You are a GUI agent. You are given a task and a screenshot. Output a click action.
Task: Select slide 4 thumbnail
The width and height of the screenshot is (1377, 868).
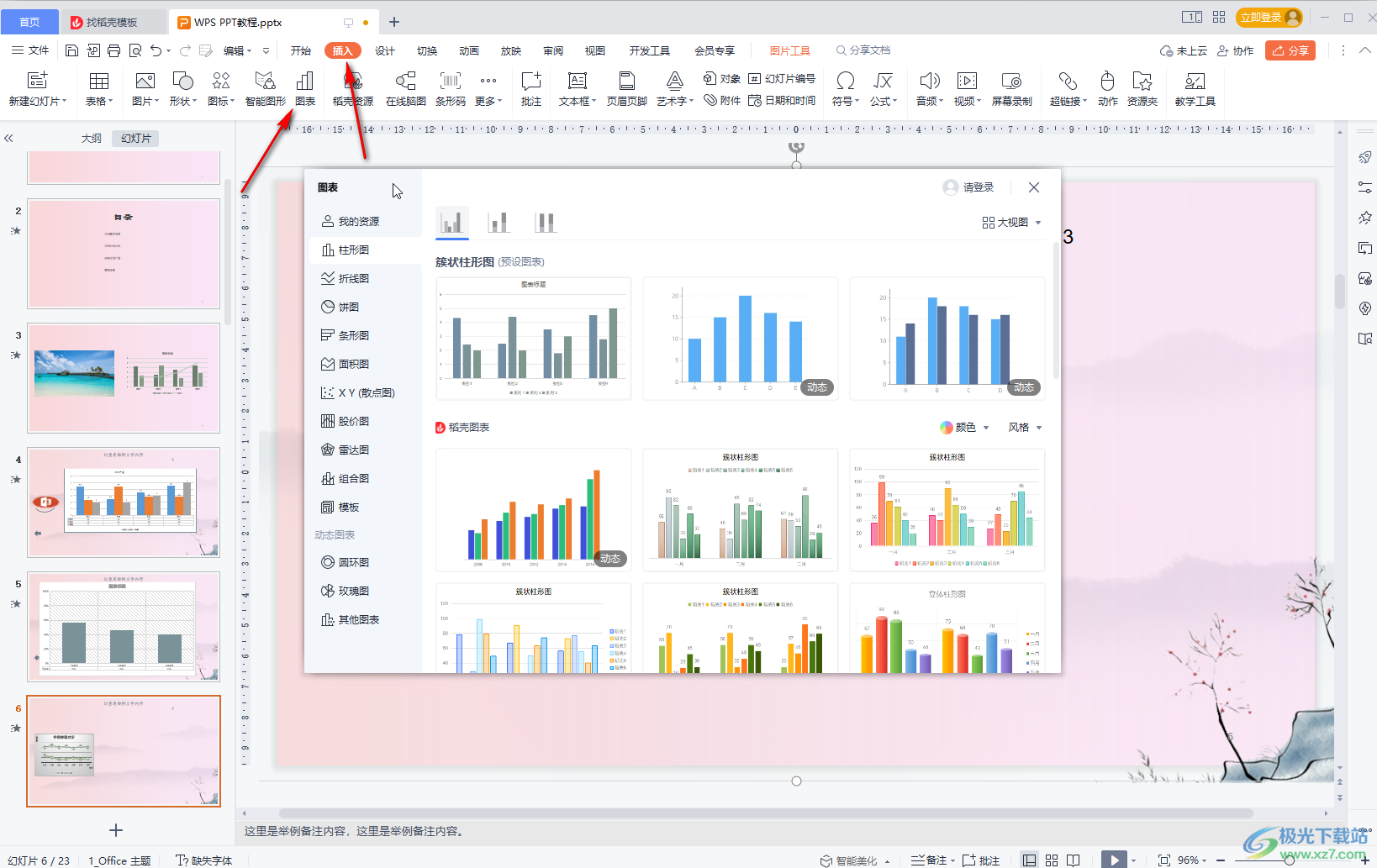(124, 502)
